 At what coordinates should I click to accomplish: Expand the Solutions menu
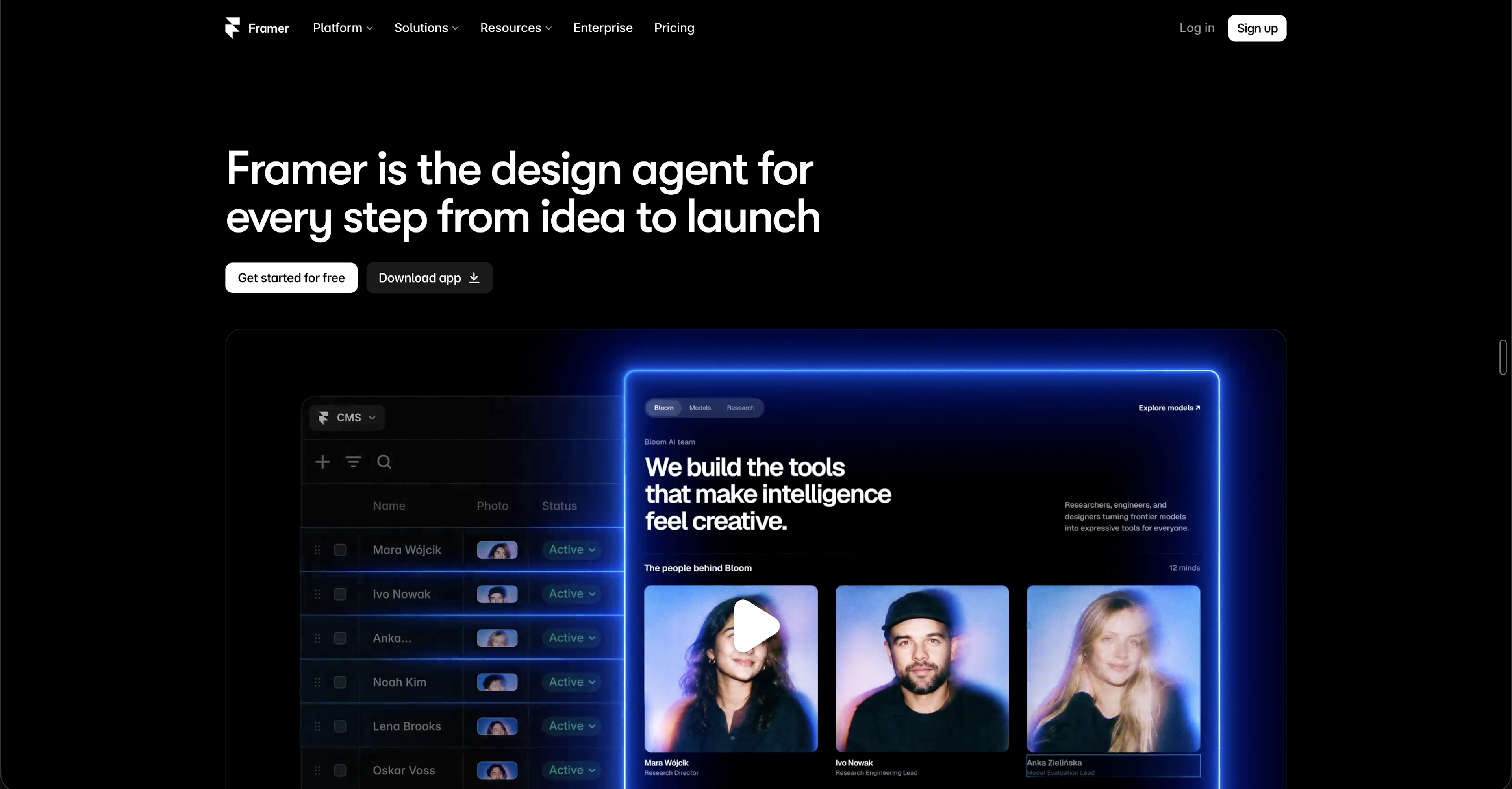pos(426,28)
